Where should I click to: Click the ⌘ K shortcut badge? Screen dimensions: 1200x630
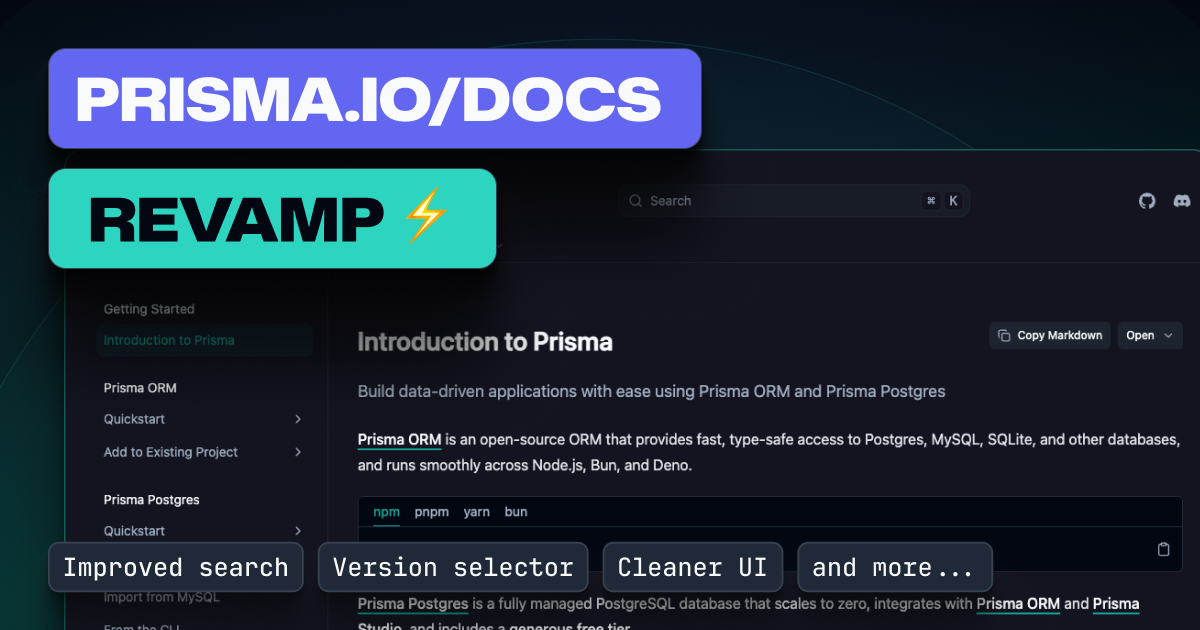pos(940,200)
